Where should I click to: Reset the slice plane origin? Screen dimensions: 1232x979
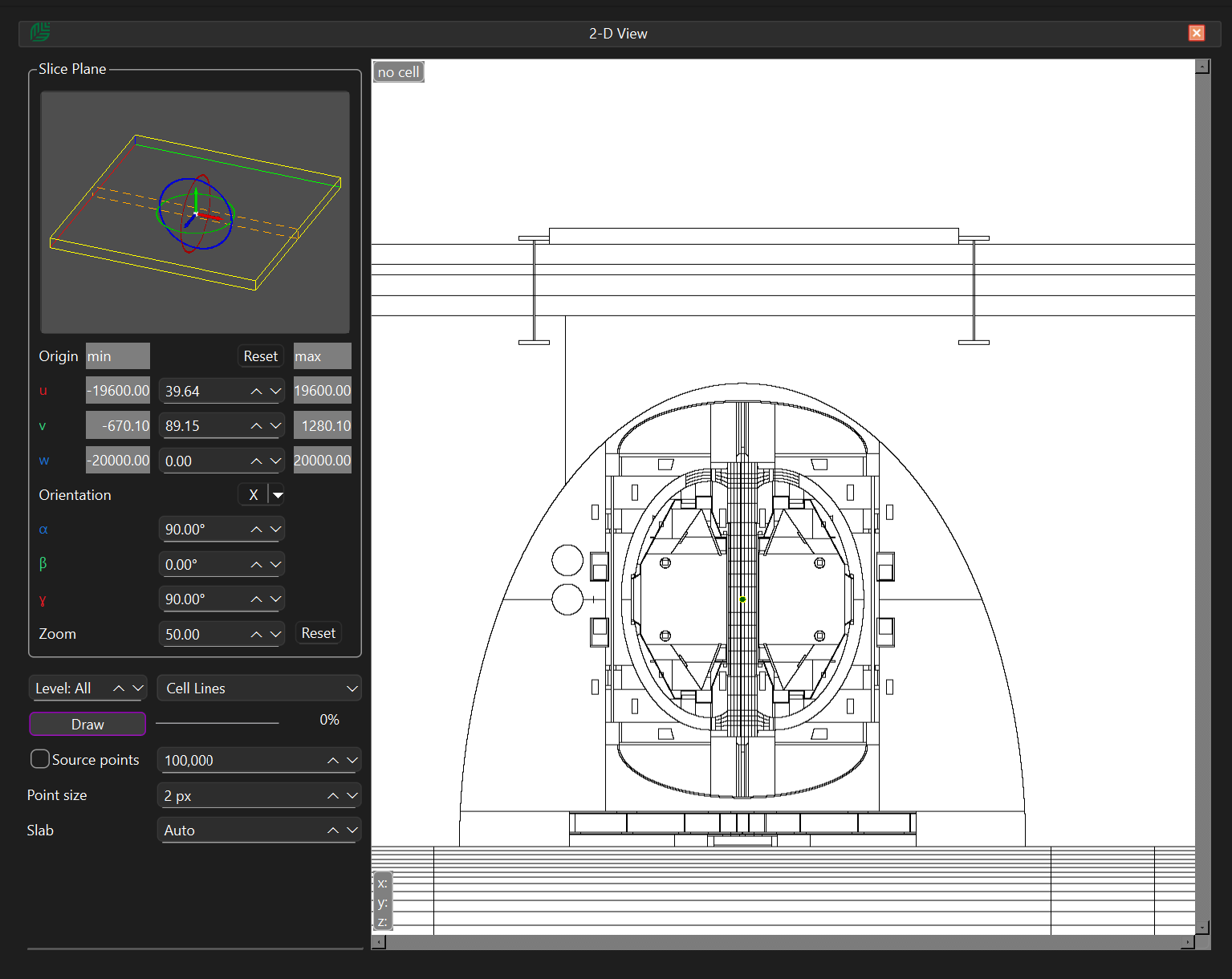(x=261, y=355)
